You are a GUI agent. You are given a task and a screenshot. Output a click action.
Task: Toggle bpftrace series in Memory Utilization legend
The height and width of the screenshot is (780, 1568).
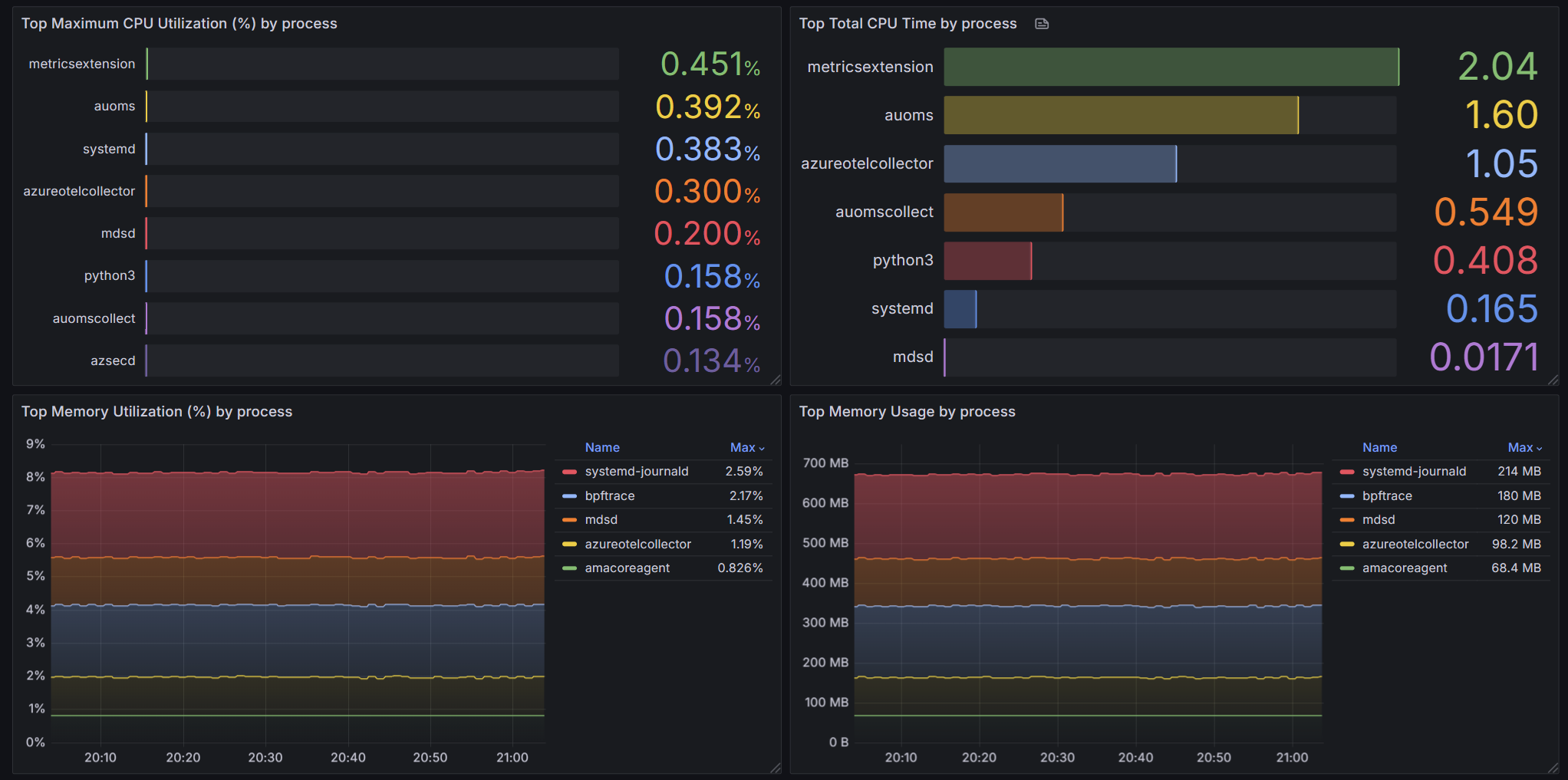[610, 496]
